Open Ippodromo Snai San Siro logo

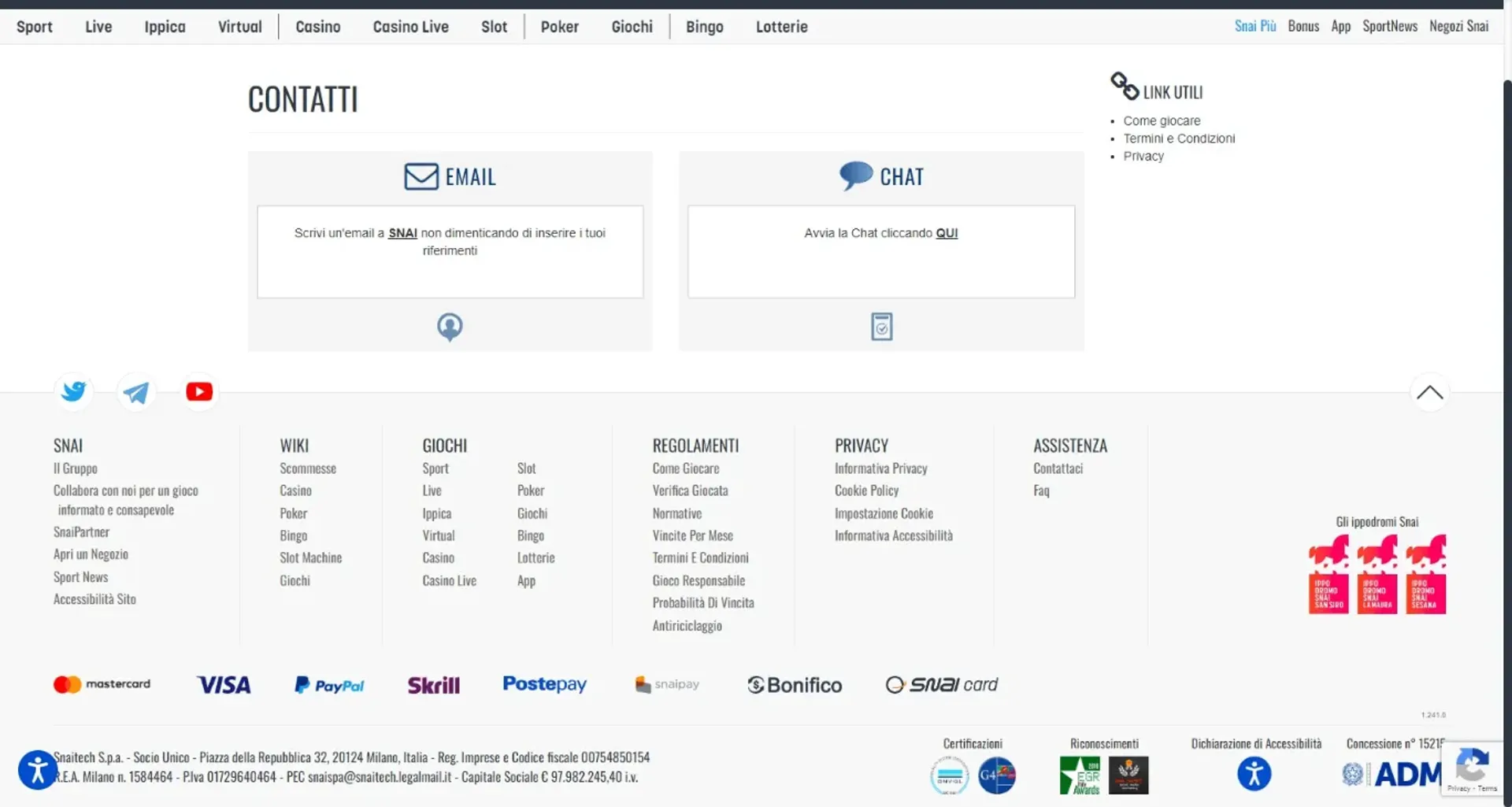click(x=1329, y=575)
